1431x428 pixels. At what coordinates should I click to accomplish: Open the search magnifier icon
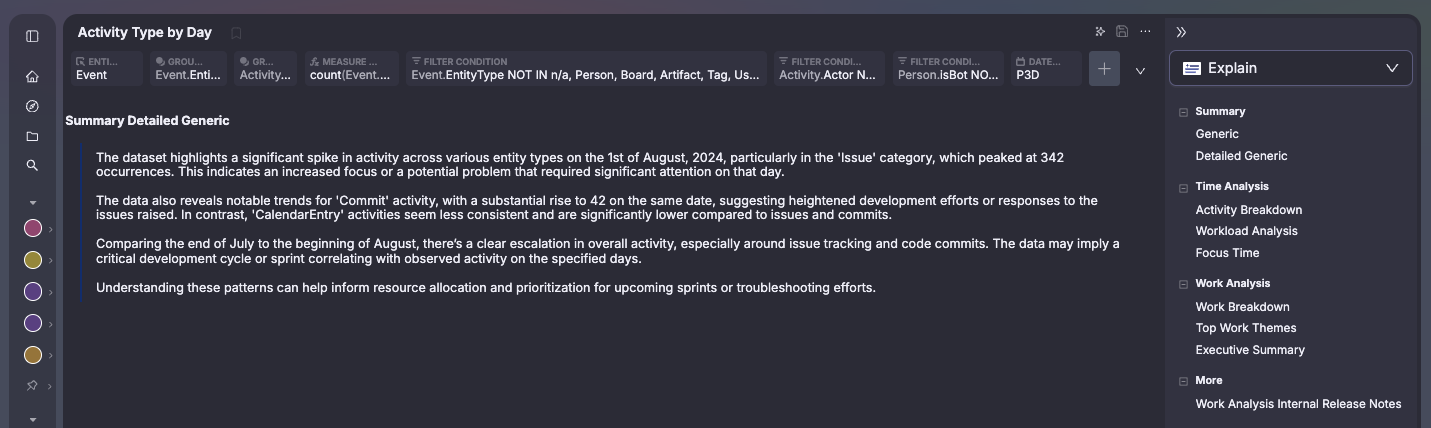(32, 165)
